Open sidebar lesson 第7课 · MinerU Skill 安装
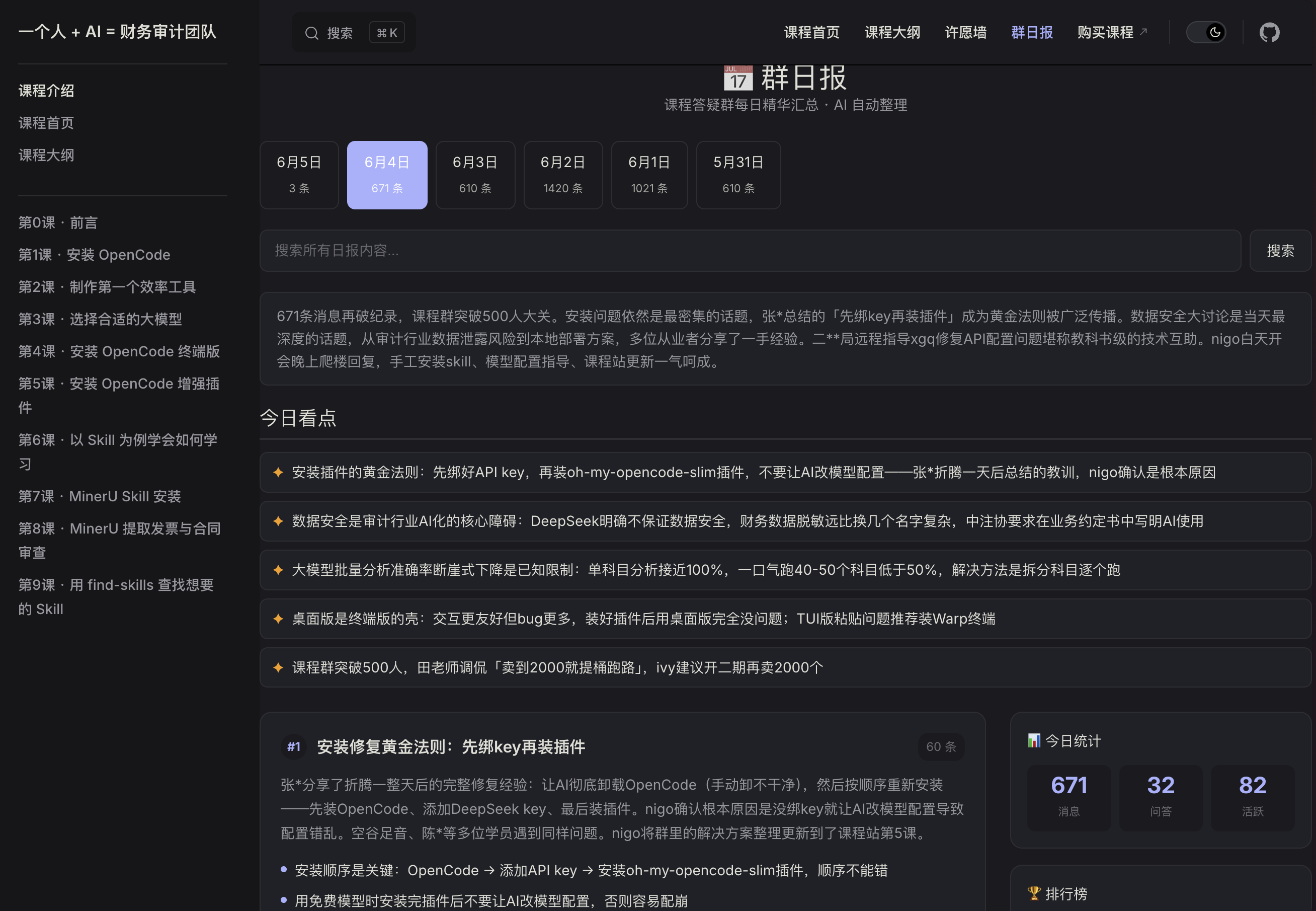 point(100,496)
